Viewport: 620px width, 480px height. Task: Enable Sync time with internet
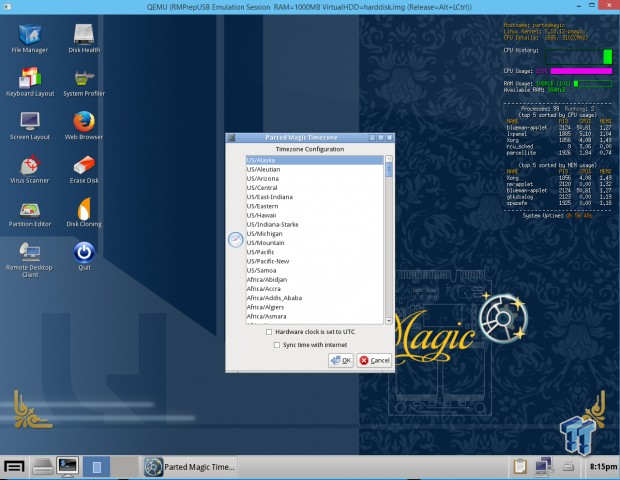(277, 345)
